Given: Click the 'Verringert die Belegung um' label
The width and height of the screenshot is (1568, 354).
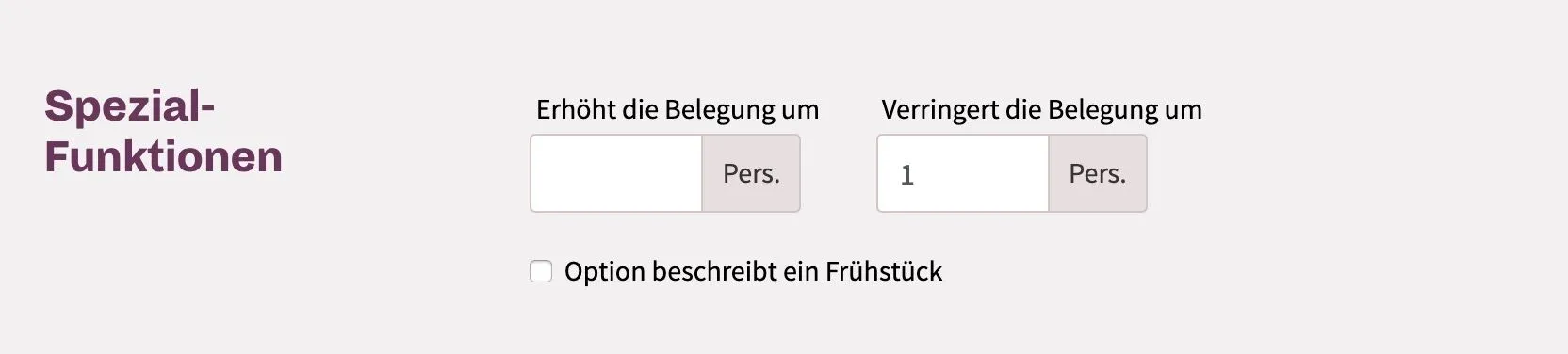Looking at the screenshot, I should tap(1041, 110).
